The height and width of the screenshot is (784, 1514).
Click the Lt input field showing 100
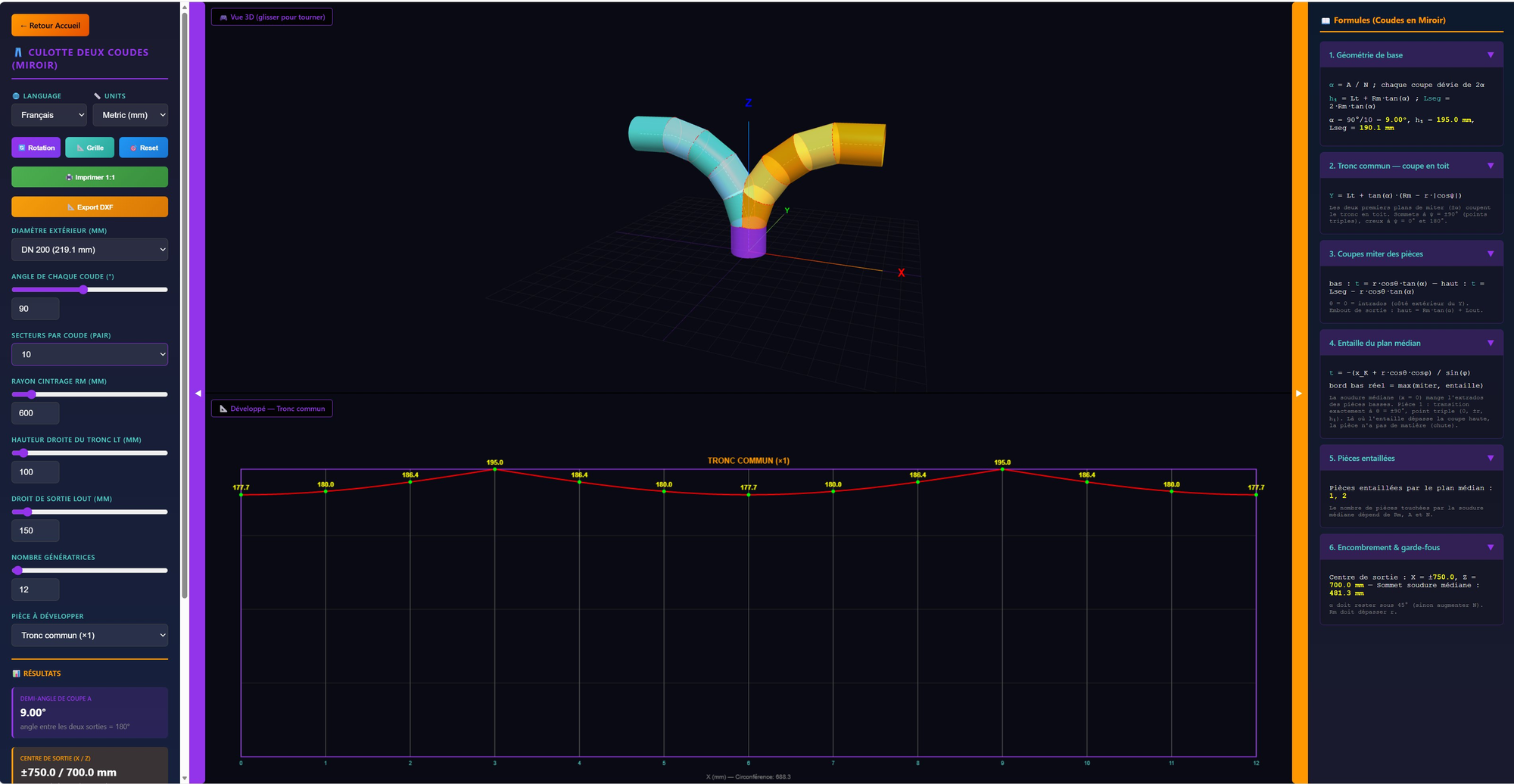point(35,472)
